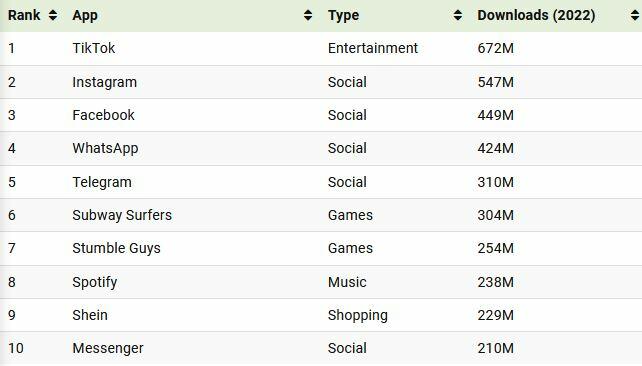
Task: Click the Shein Shopping type cell
Action: pyautogui.click(x=357, y=315)
